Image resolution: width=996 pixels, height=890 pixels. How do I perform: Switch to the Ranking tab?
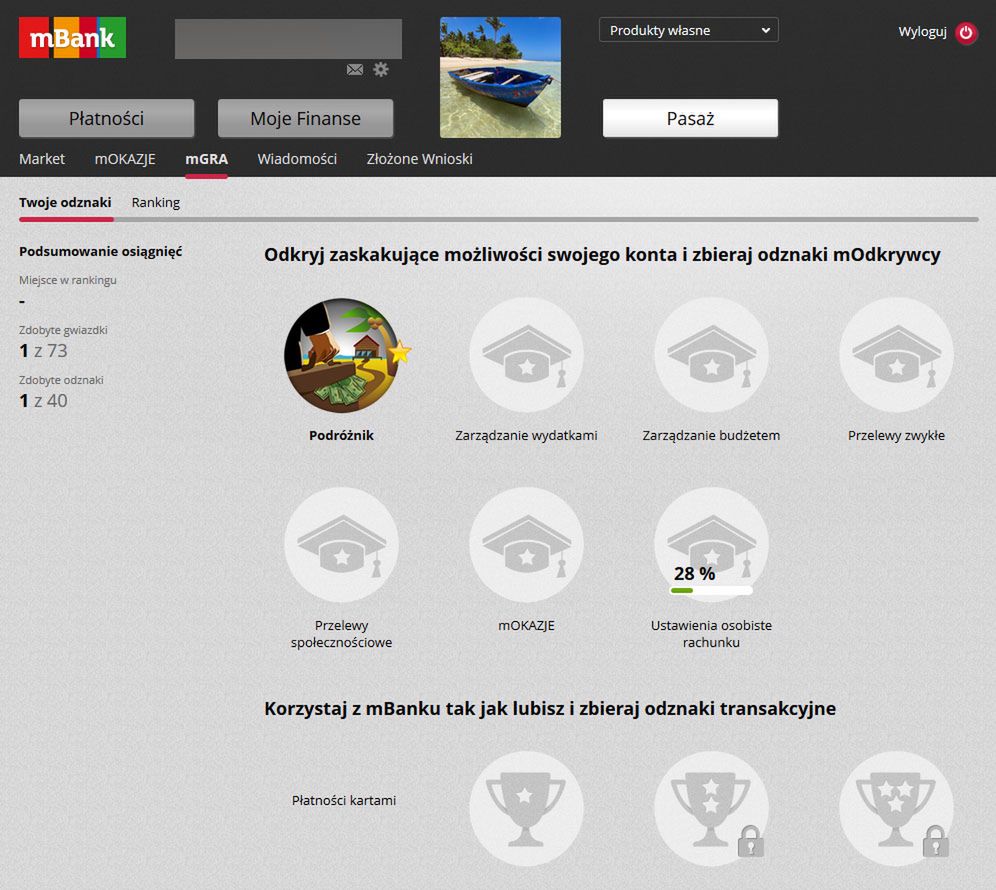(156, 203)
